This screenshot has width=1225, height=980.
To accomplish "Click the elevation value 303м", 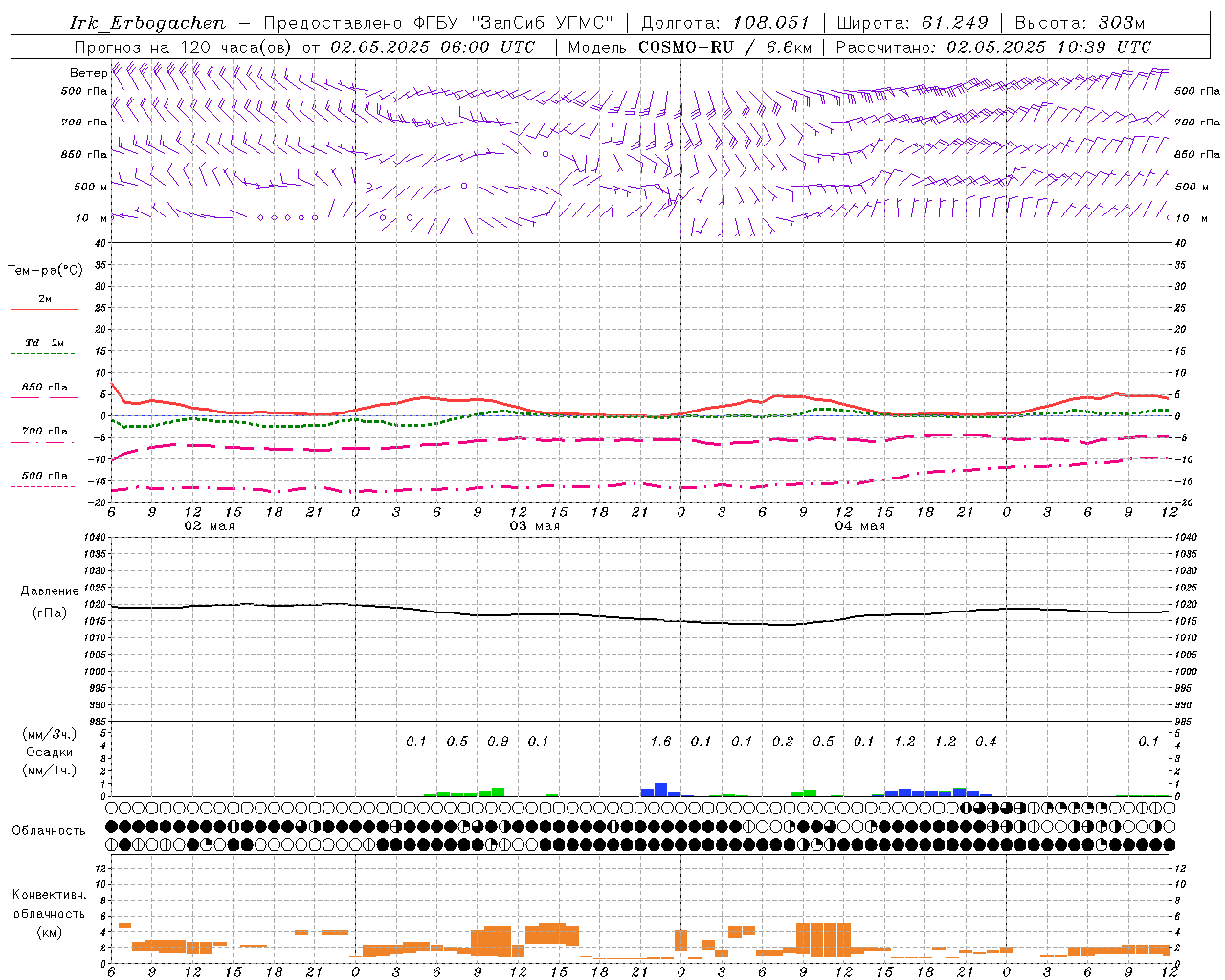I will coord(1122,23).
